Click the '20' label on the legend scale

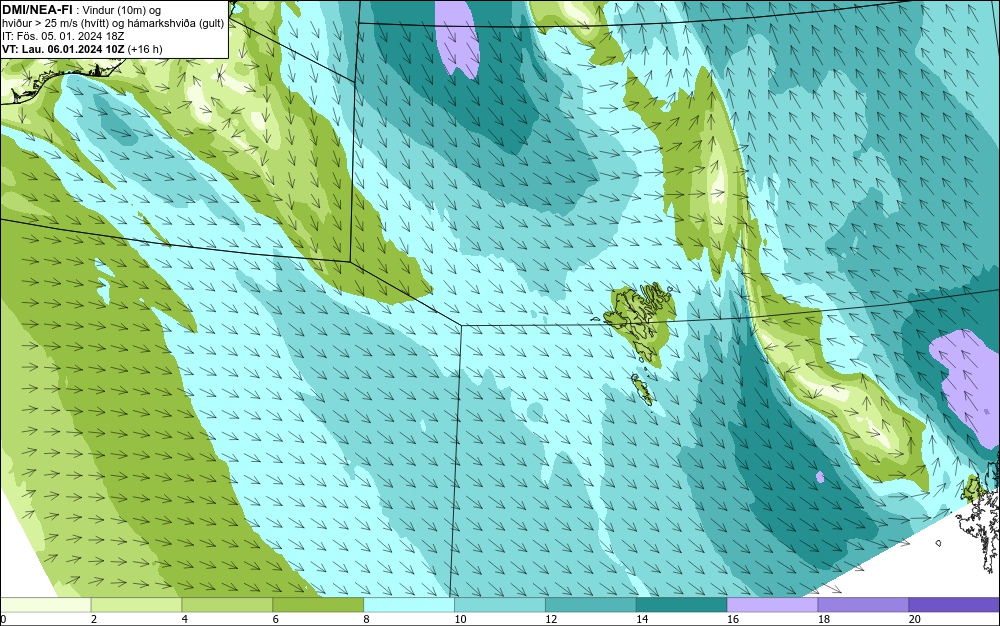(915, 619)
